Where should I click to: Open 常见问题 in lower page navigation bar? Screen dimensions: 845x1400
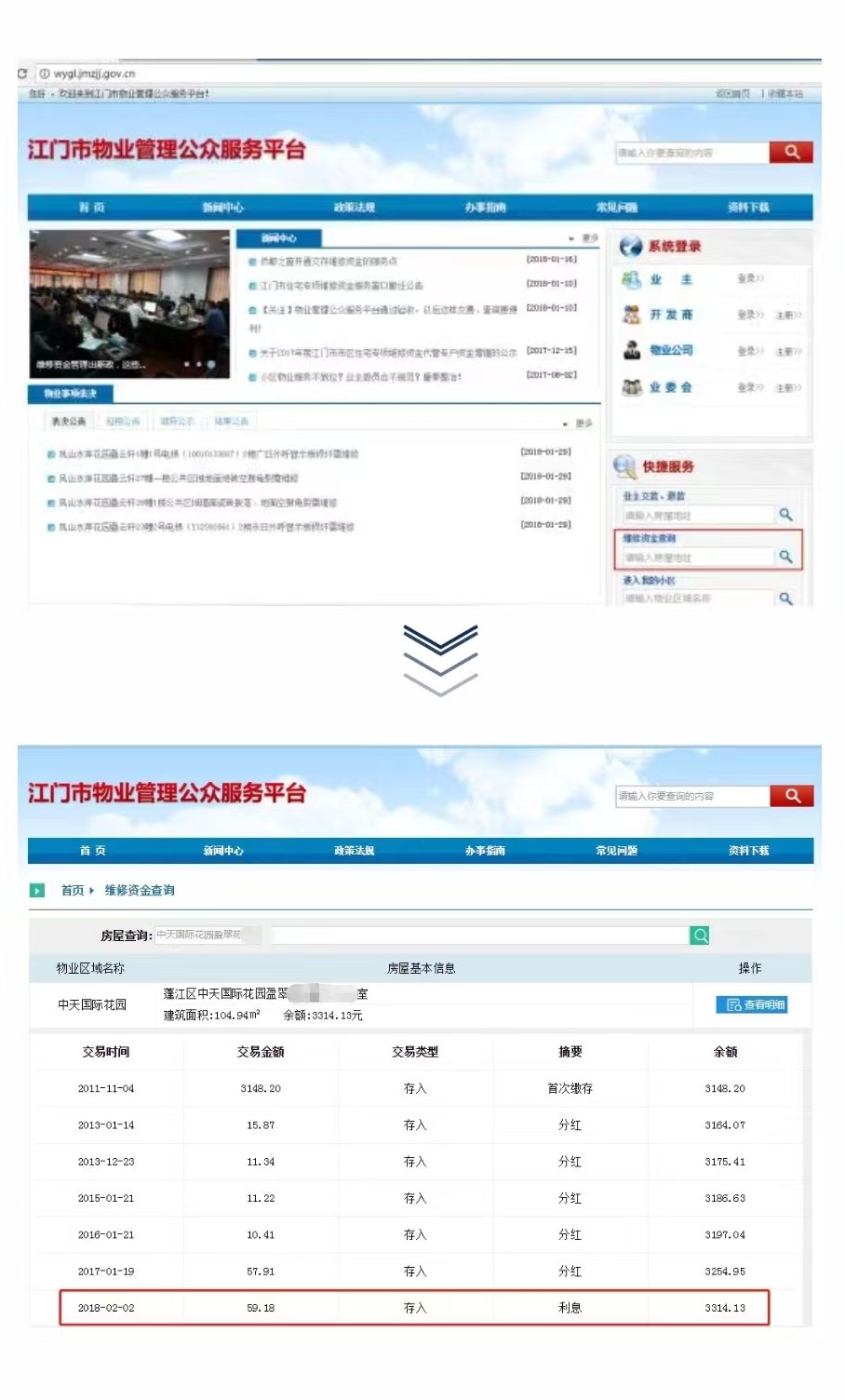[617, 850]
